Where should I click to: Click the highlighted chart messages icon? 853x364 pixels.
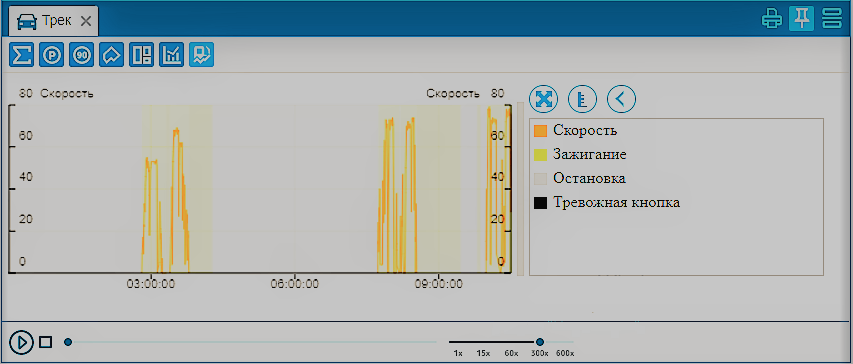click(201, 55)
